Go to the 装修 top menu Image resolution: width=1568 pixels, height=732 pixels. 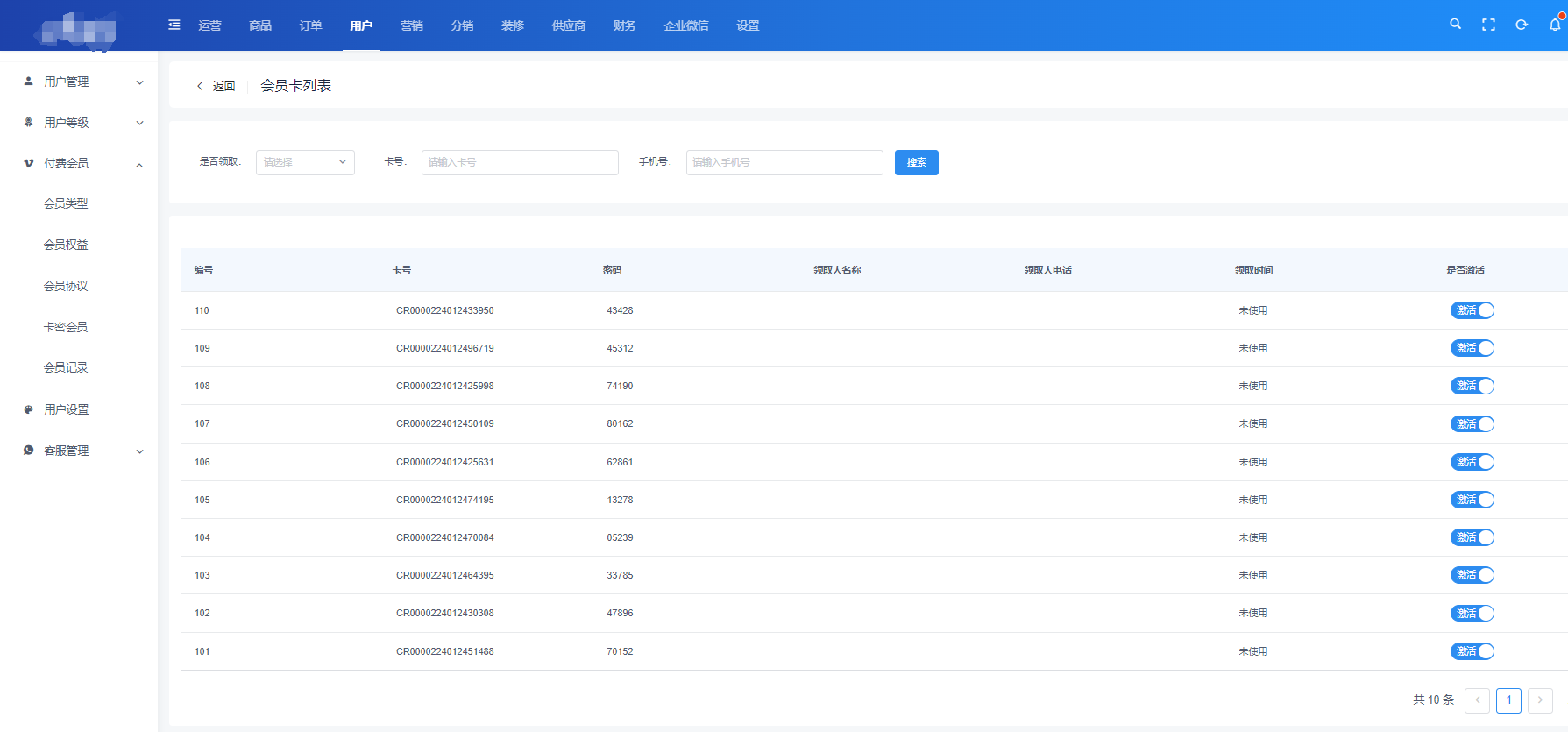click(513, 25)
